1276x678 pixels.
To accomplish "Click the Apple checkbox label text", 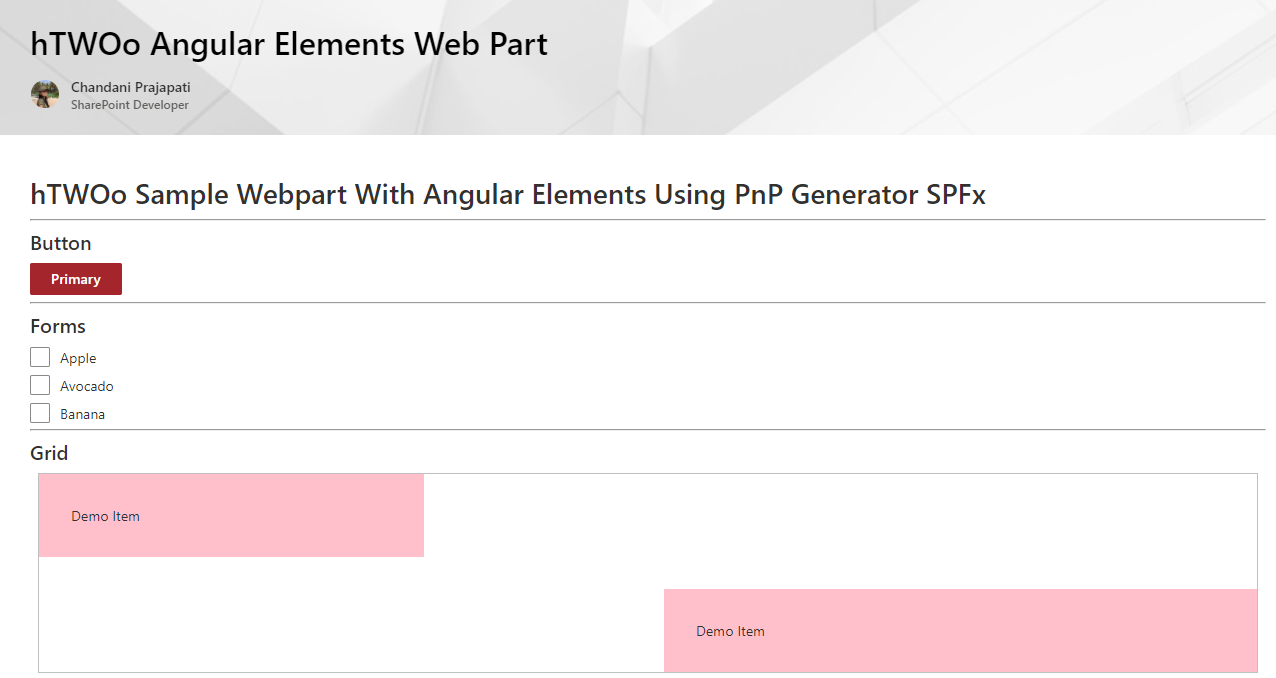I will click(x=78, y=358).
